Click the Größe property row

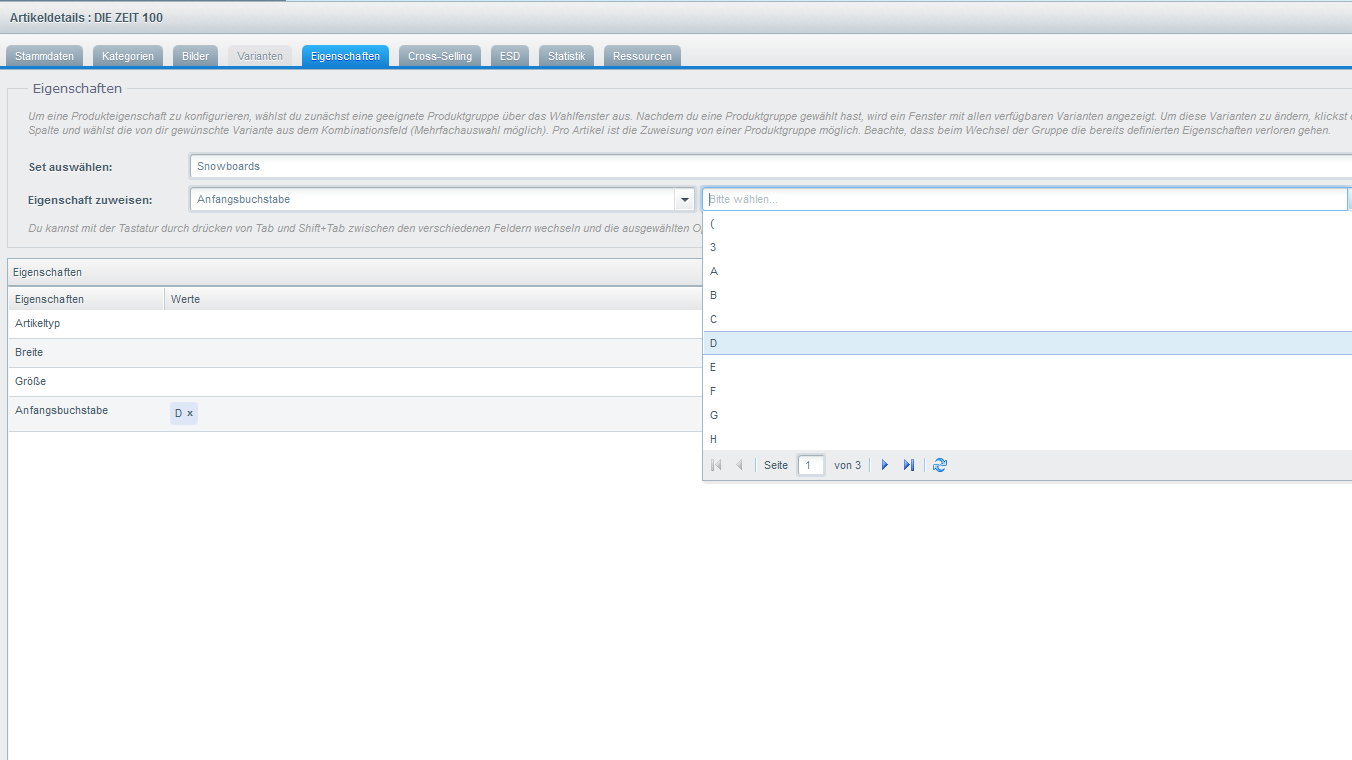click(355, 382)
